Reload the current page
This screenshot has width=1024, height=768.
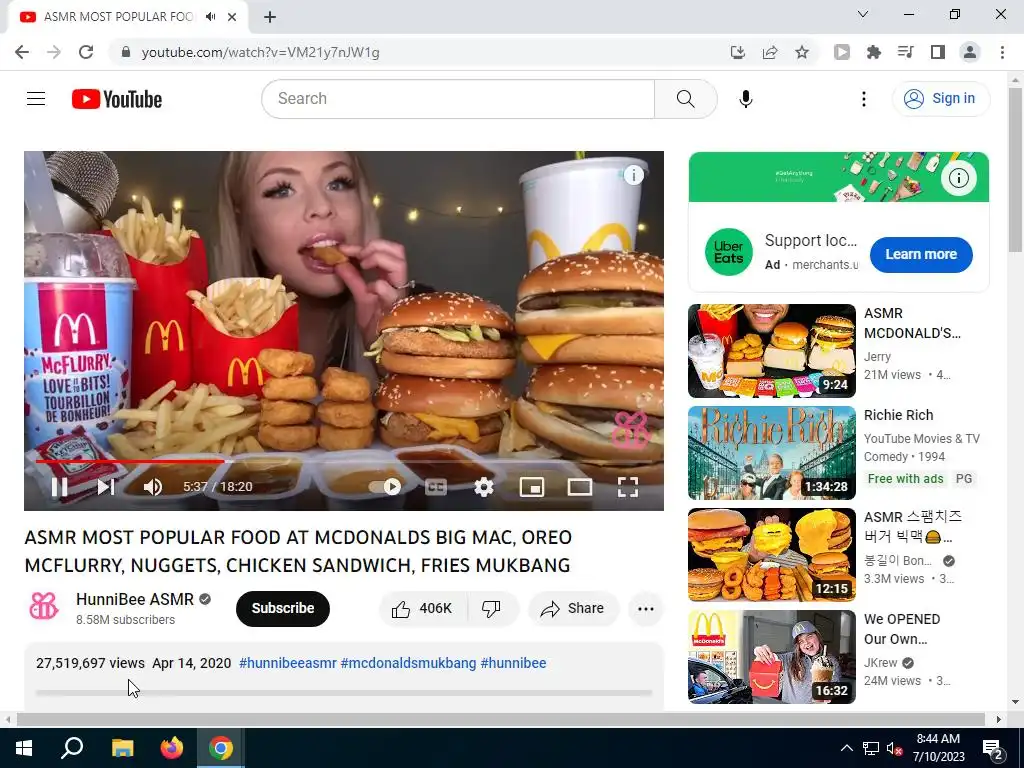pyautogui.click(x=86, y=52)
